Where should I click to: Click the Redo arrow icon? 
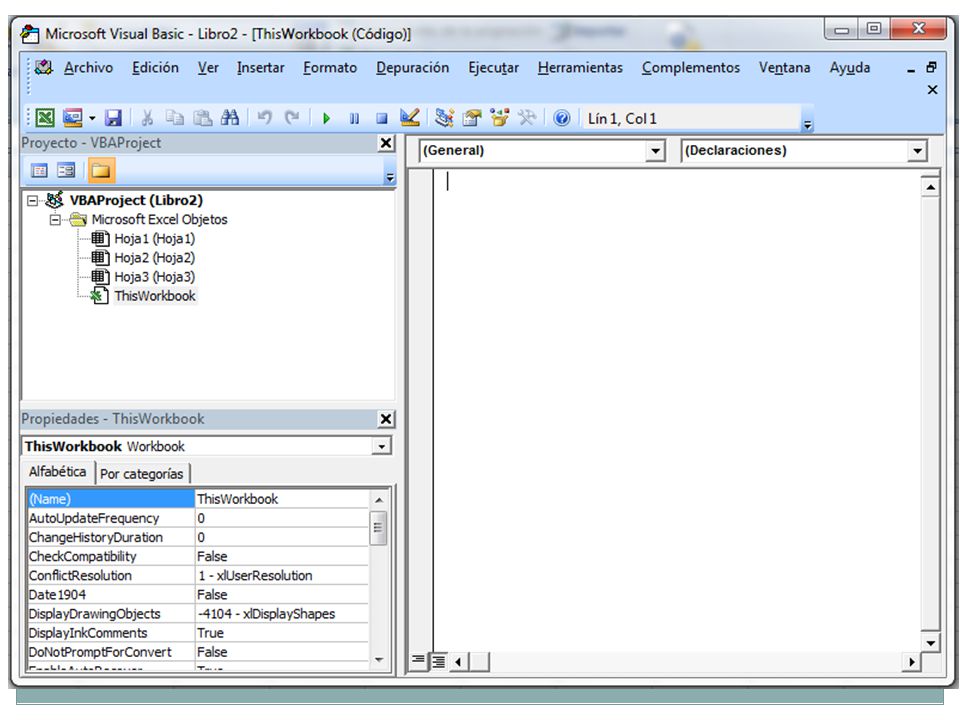coord(292,118)
